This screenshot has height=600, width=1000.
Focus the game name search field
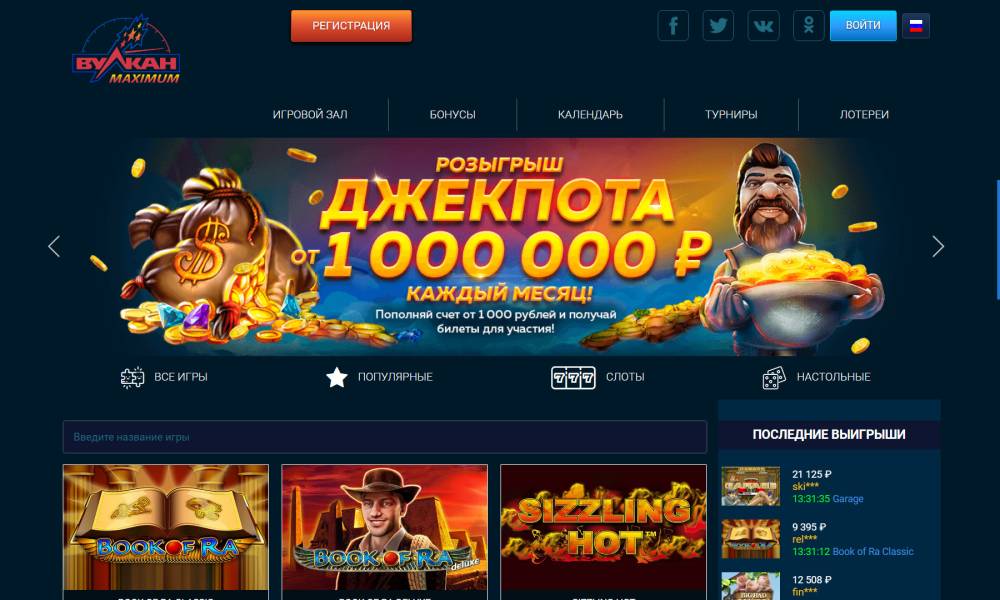tap(385, 437)
